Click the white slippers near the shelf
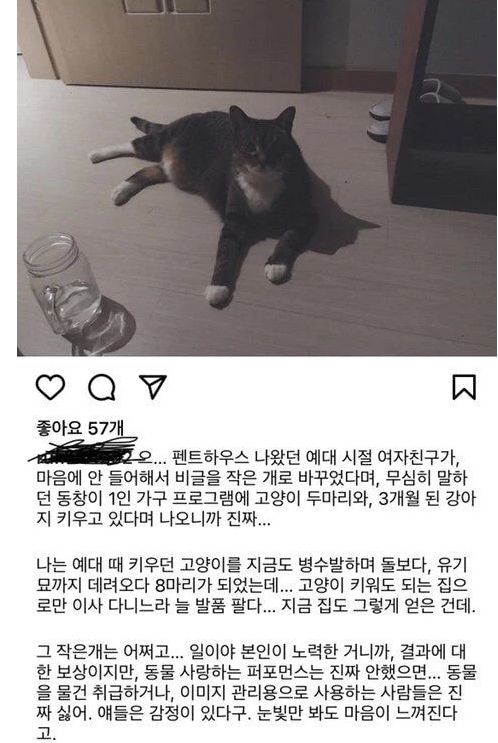Image resolution: width=498 pixels, height=743 pixels. (x=380, y=120)
